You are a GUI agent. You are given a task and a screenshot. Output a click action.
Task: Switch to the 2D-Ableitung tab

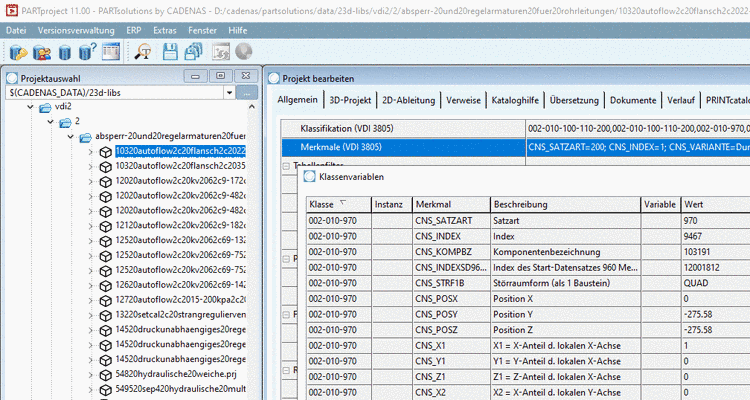click(408, 100)
